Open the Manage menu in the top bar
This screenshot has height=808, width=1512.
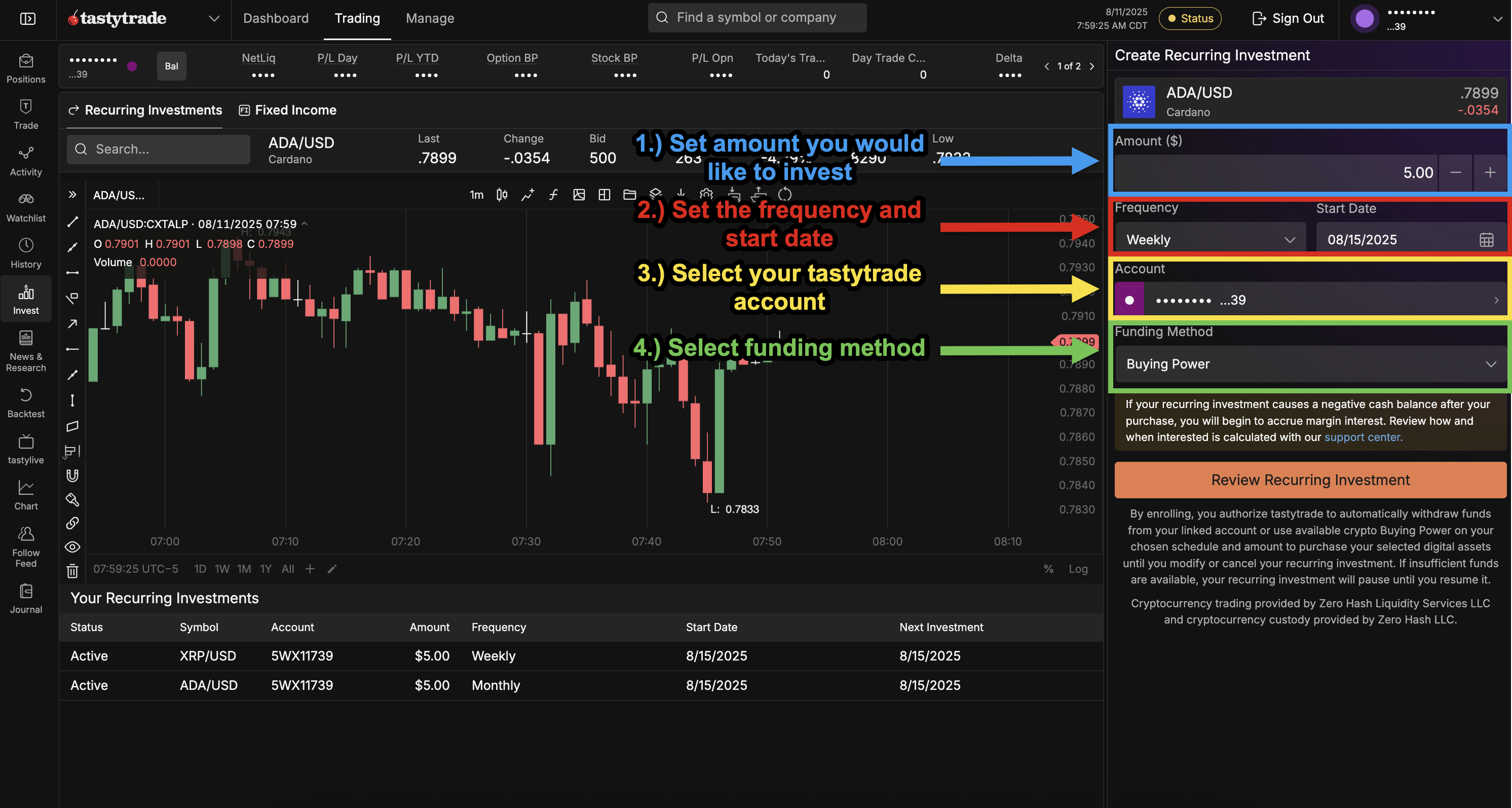[429, 18]
